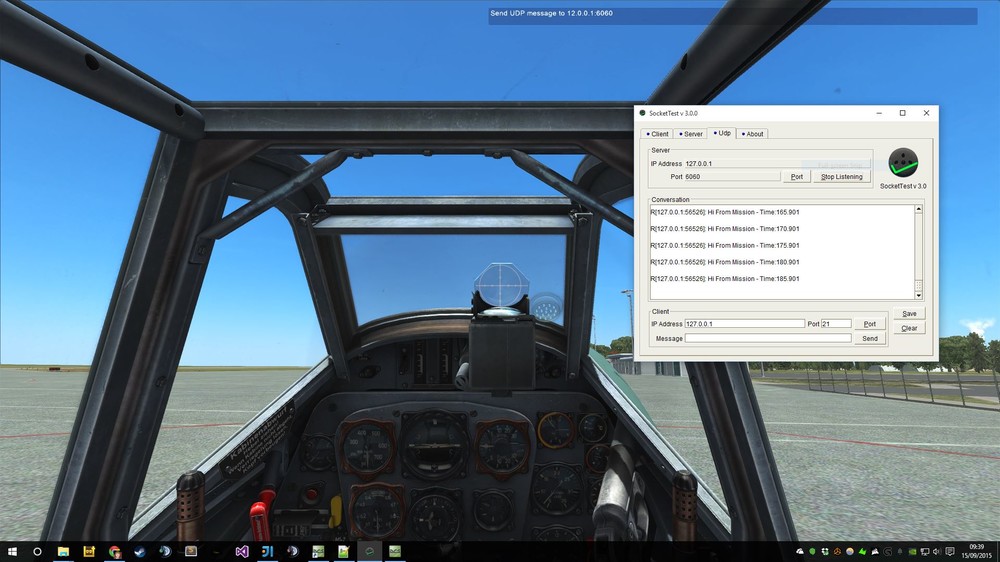The image size is (1000, 562).
Task: Click the conversation scrollbar thumb
Action: coord(918,285)
